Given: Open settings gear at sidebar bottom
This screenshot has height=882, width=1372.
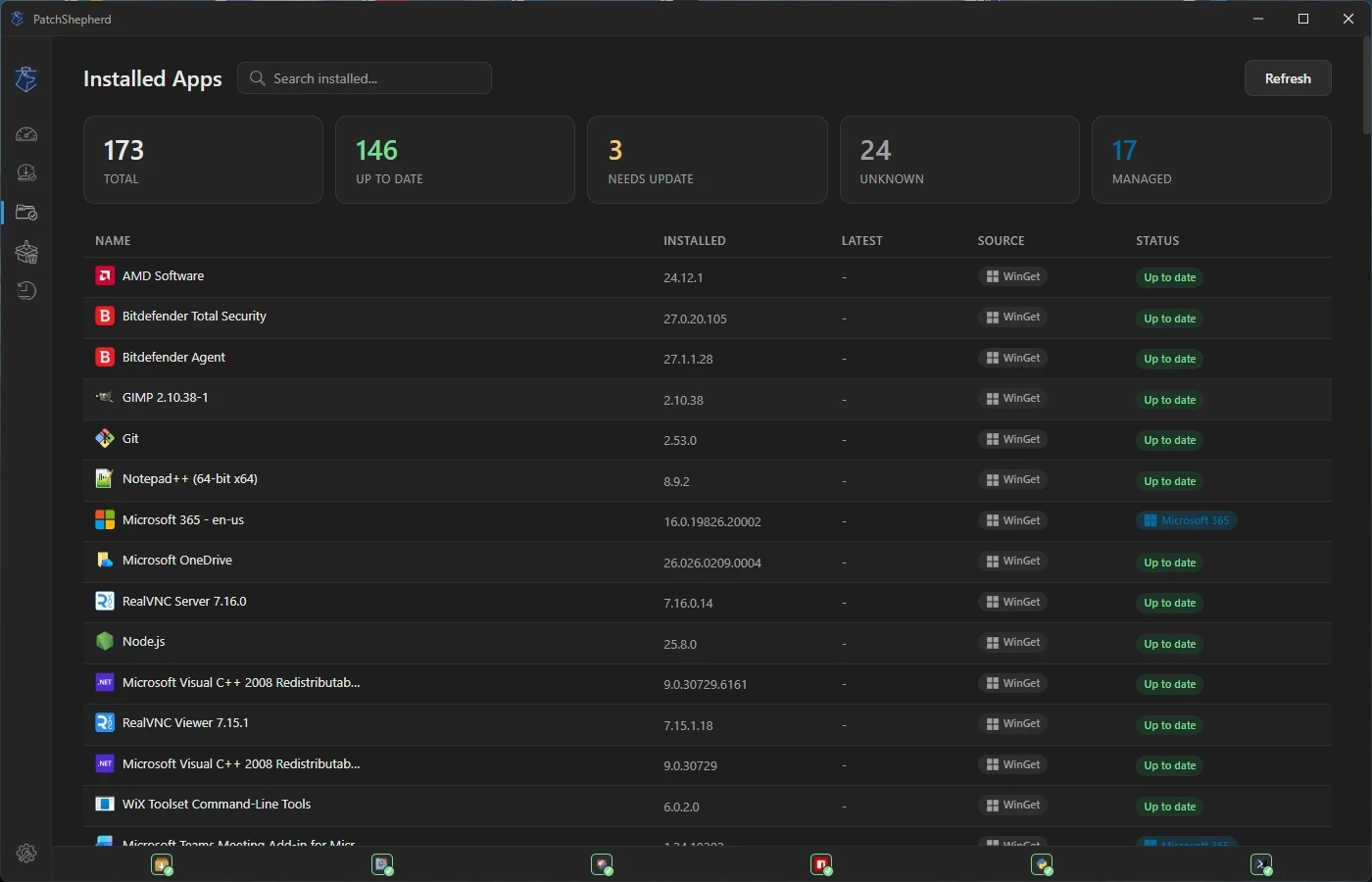Looking at the screenshot, I should 26,854.
